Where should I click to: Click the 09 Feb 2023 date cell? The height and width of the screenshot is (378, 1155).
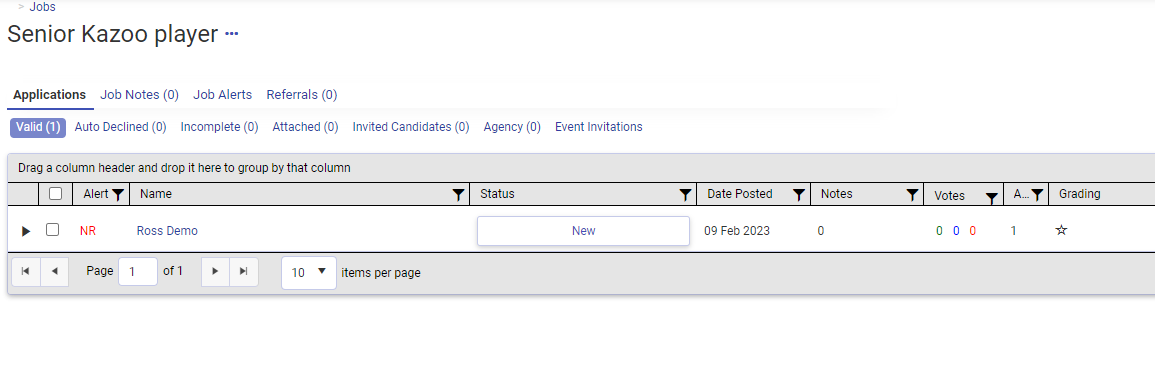(x=737, y=231)
